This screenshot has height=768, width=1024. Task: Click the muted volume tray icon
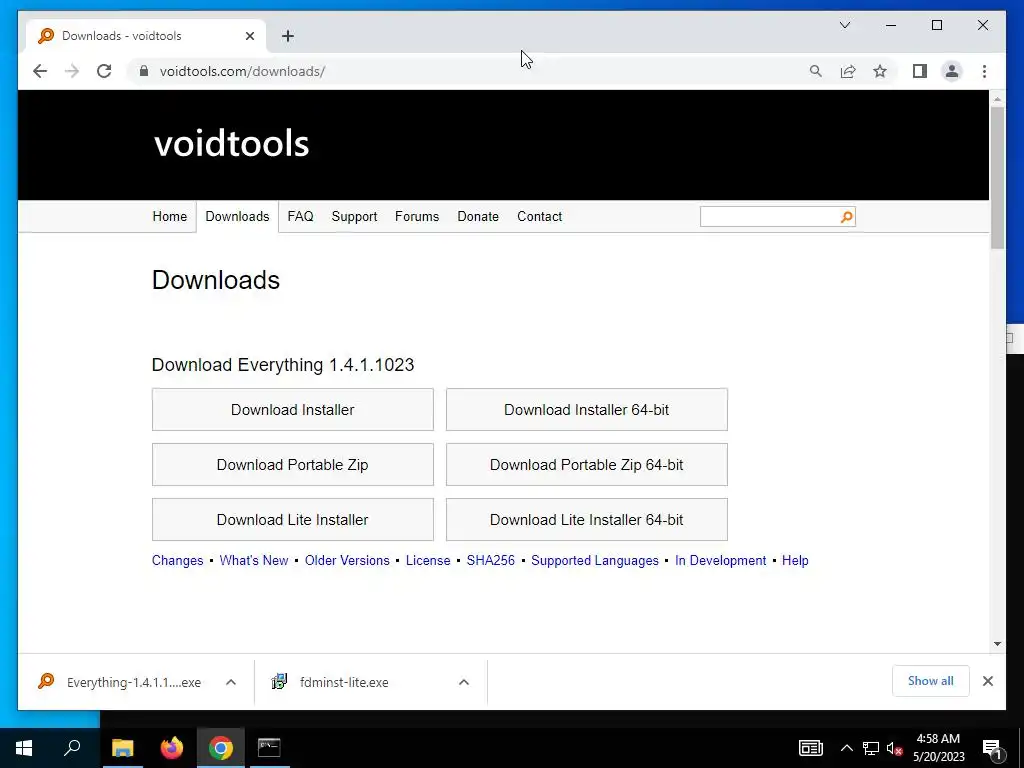click(x=894, y=748)
